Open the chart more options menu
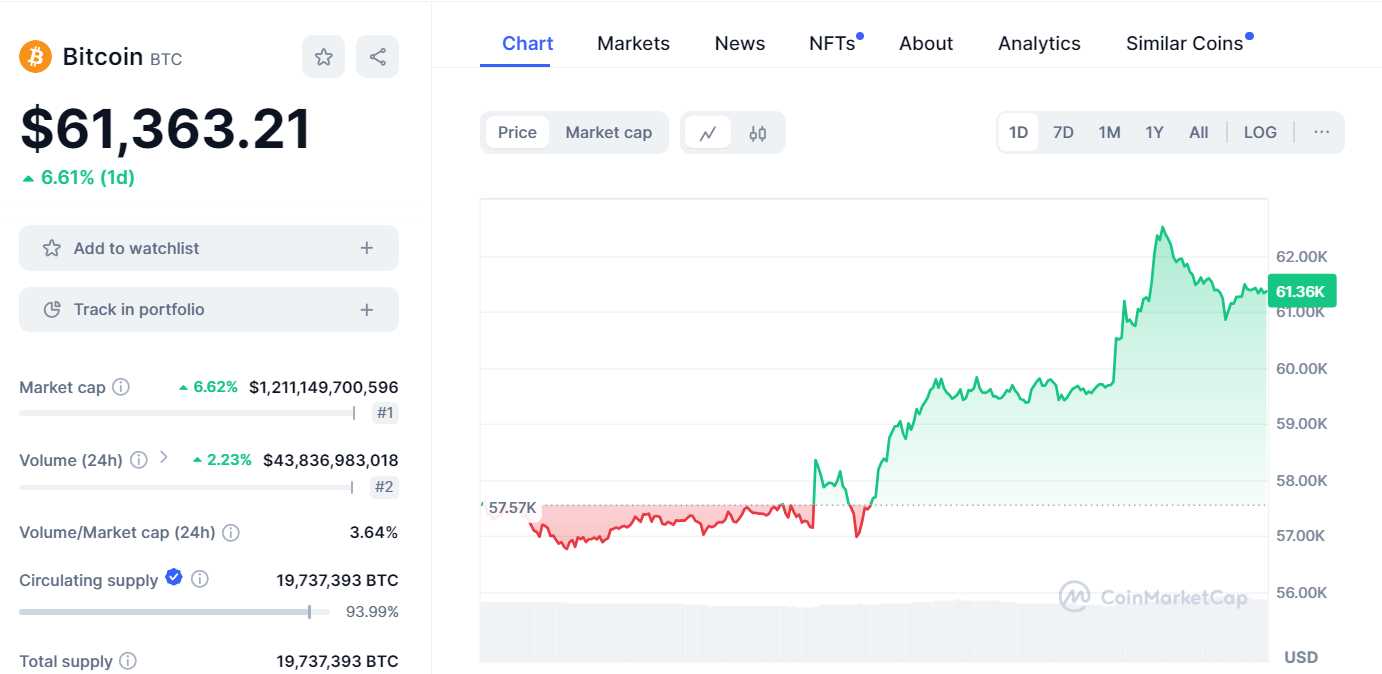Screen dimensions: 1382x674 pos(1322,133)
